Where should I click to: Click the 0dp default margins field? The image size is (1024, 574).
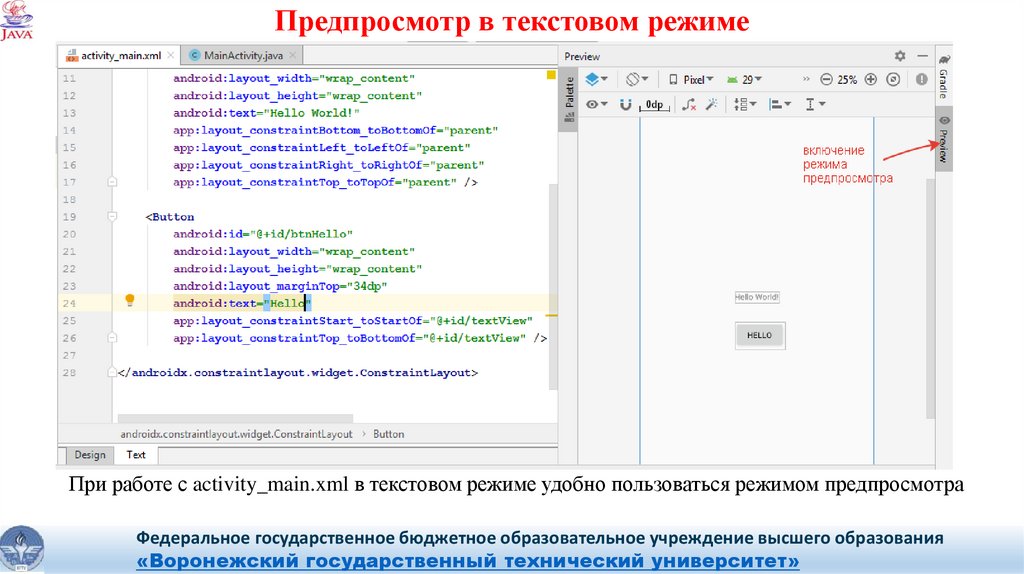click(654, 104)
